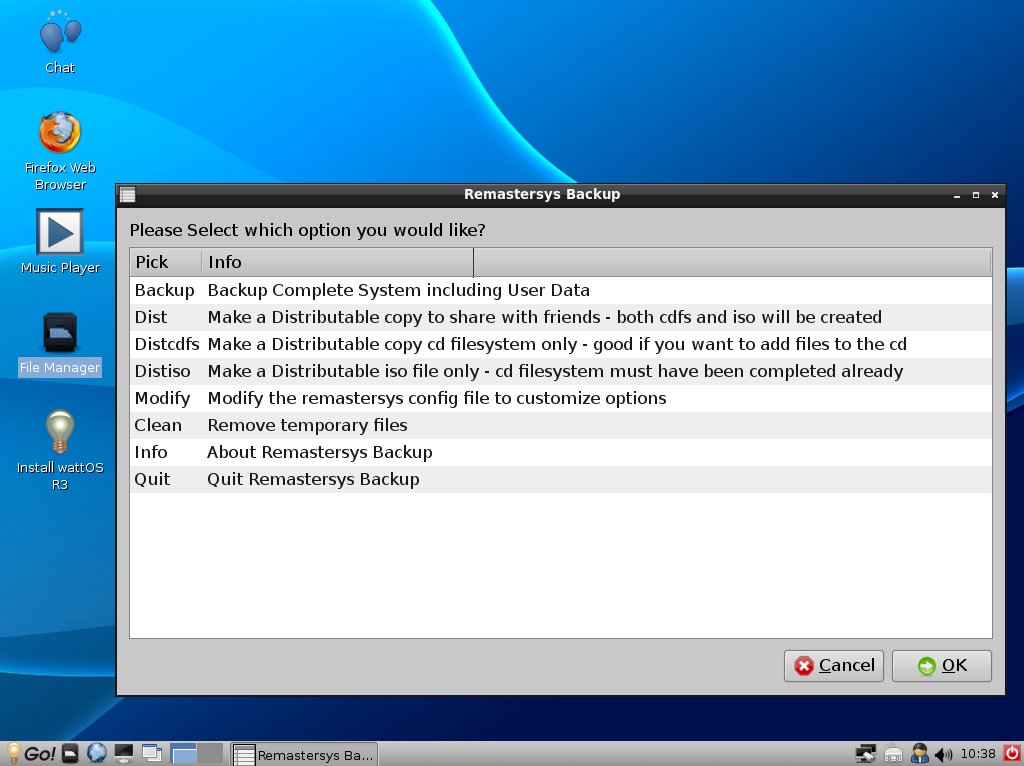Image resolution: width=1024 pixels, height=766 pixels.
Task: Open the Go! start menu in taskbar
Action: pos(31,754)
